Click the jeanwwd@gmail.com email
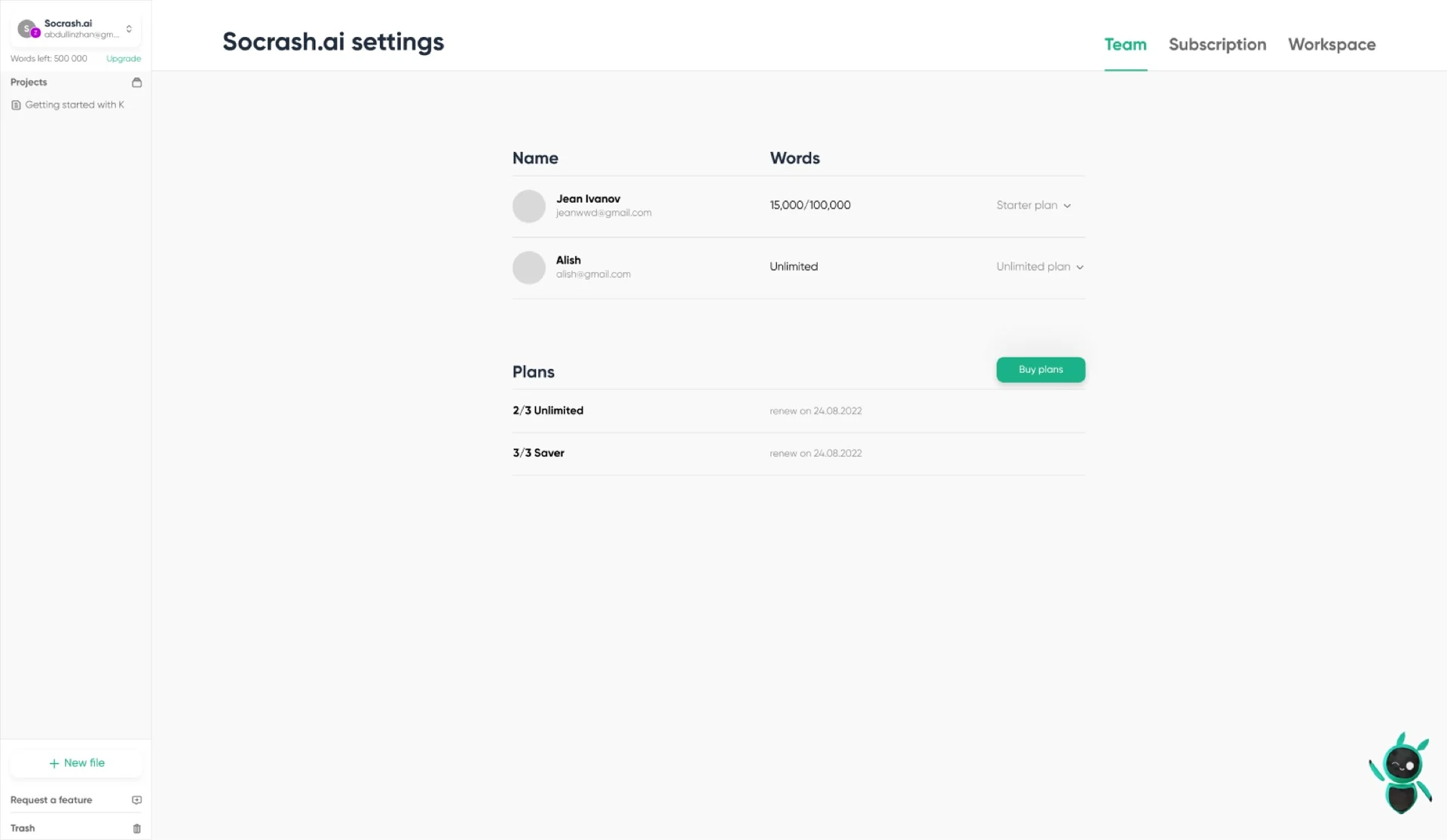The width and height of the screenshot is (1447, 840). click(x=604, y=213)
